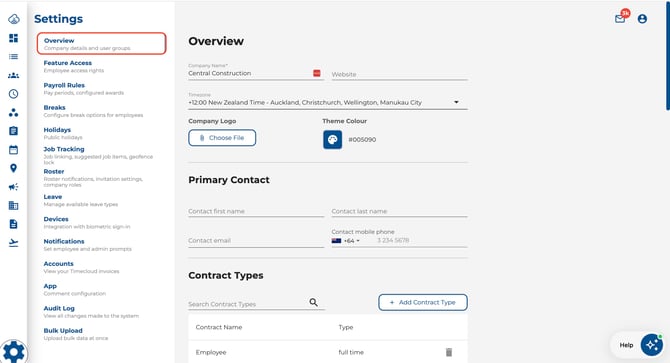Click the Choose File button
The width and height of the screenshot is (670, 363).
pos(222,138)
